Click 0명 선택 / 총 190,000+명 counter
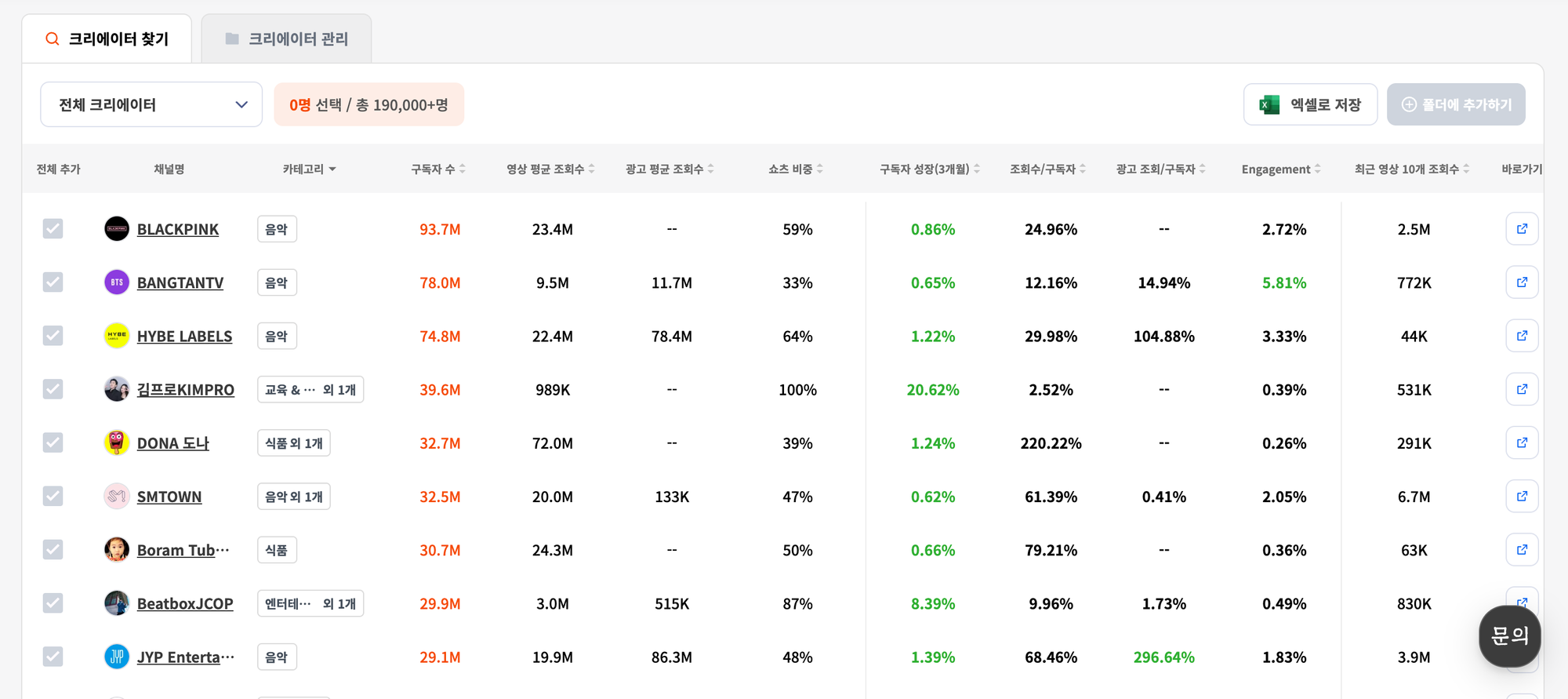1568x699 pixels. point(368,104)
